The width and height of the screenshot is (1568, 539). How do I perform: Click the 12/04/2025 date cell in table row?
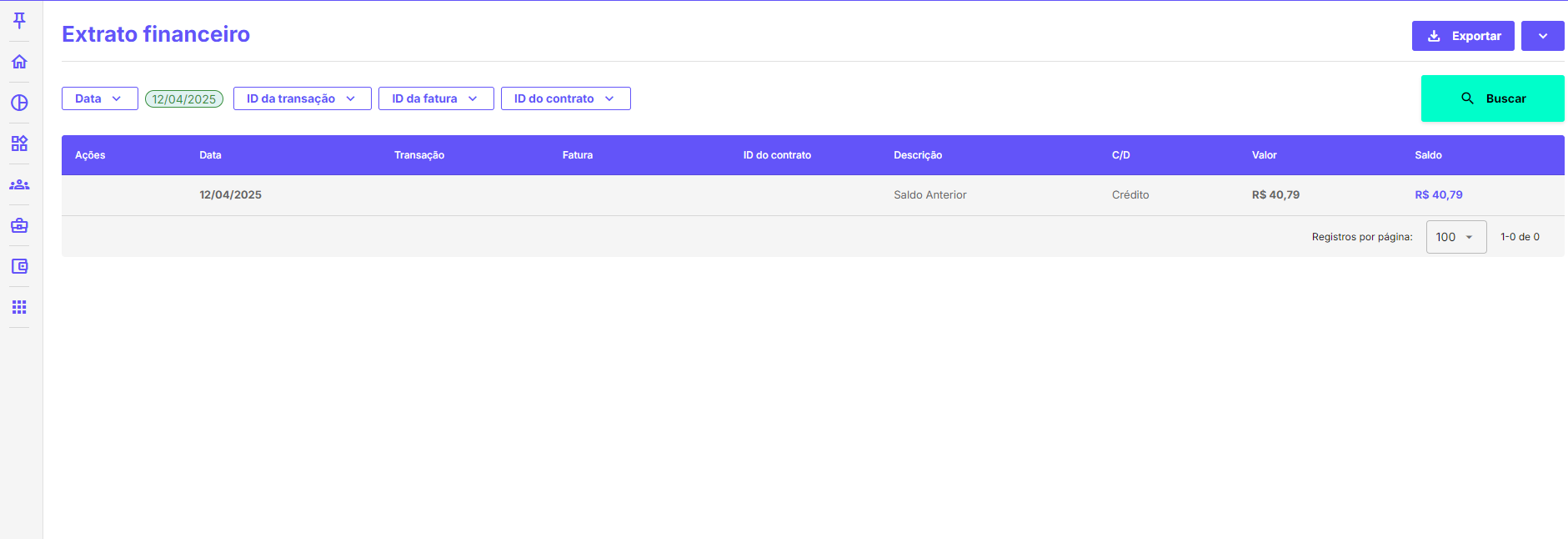tap(230, 194)
